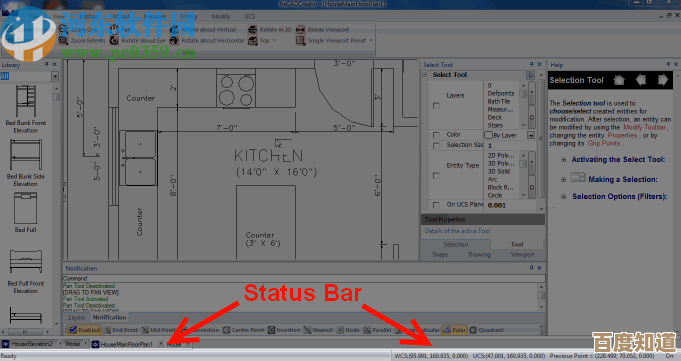This screenshot has width=681, height=361.
Task: Toggle Node snap
Action: click(x=348, y=330)
